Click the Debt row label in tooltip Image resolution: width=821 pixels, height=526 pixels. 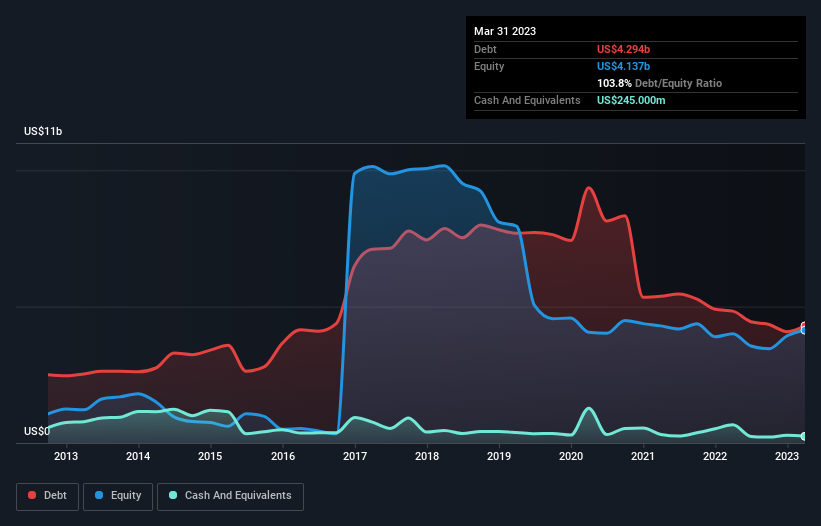(x=485, y=49)
